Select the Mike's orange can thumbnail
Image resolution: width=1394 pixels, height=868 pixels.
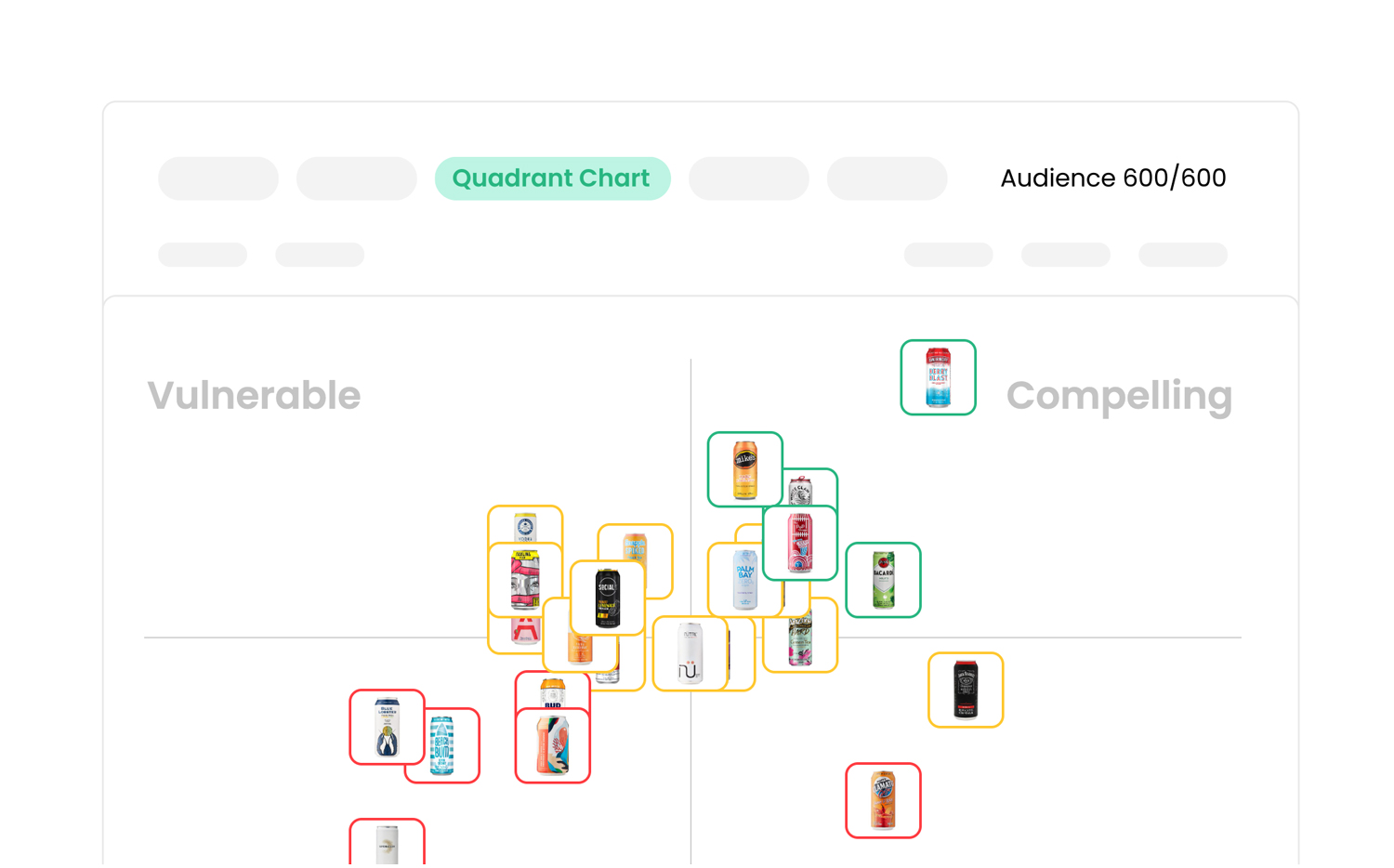coord(744,469)
